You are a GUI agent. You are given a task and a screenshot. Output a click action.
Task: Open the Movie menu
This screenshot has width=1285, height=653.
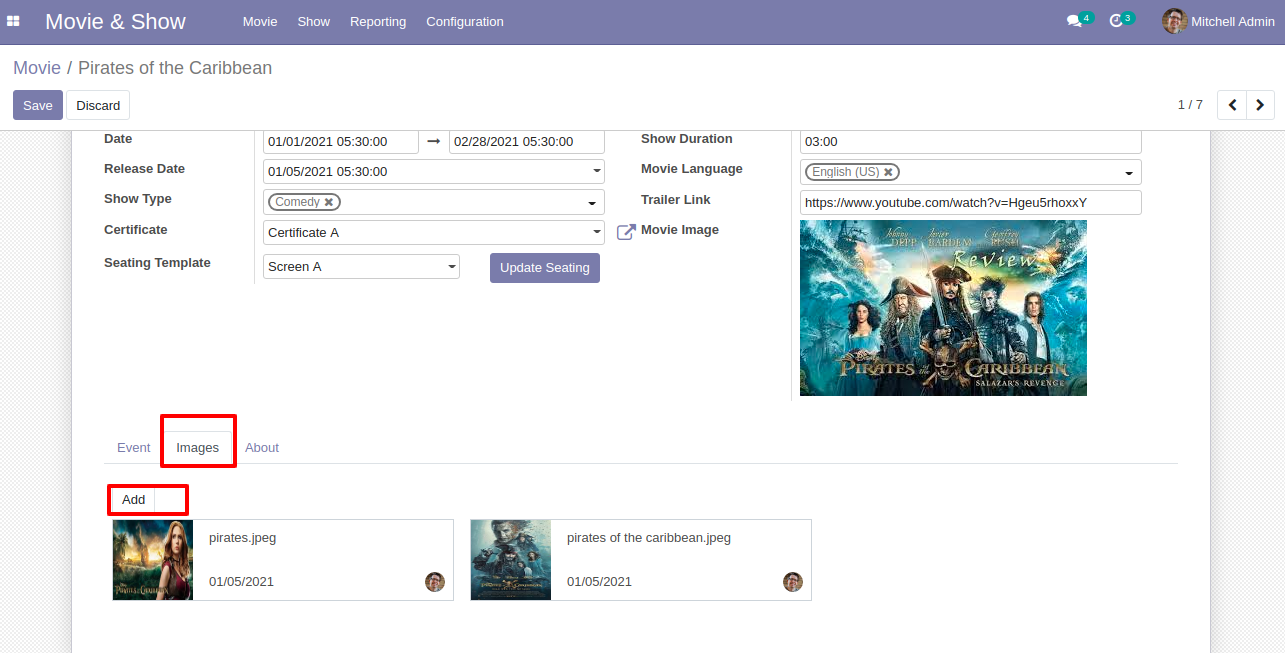coord(260,21)
